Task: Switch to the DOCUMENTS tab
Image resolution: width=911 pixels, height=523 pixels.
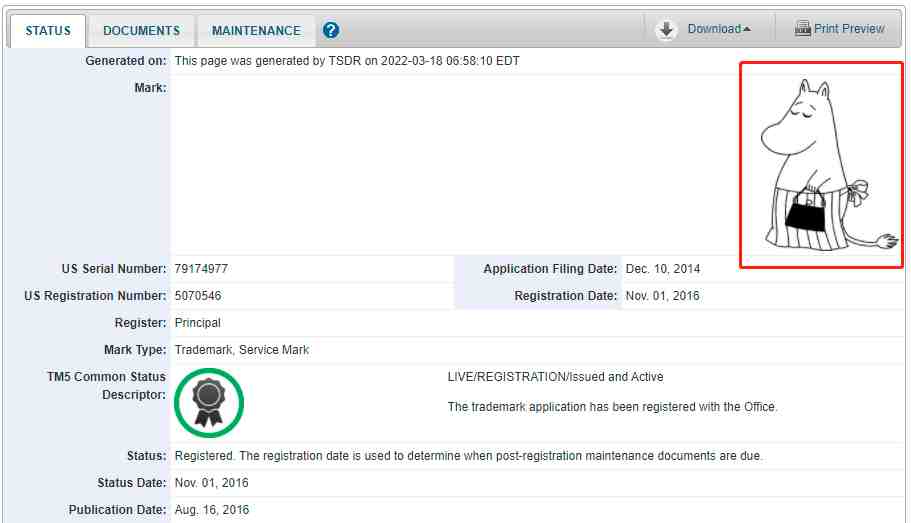Action: (141, 31)
